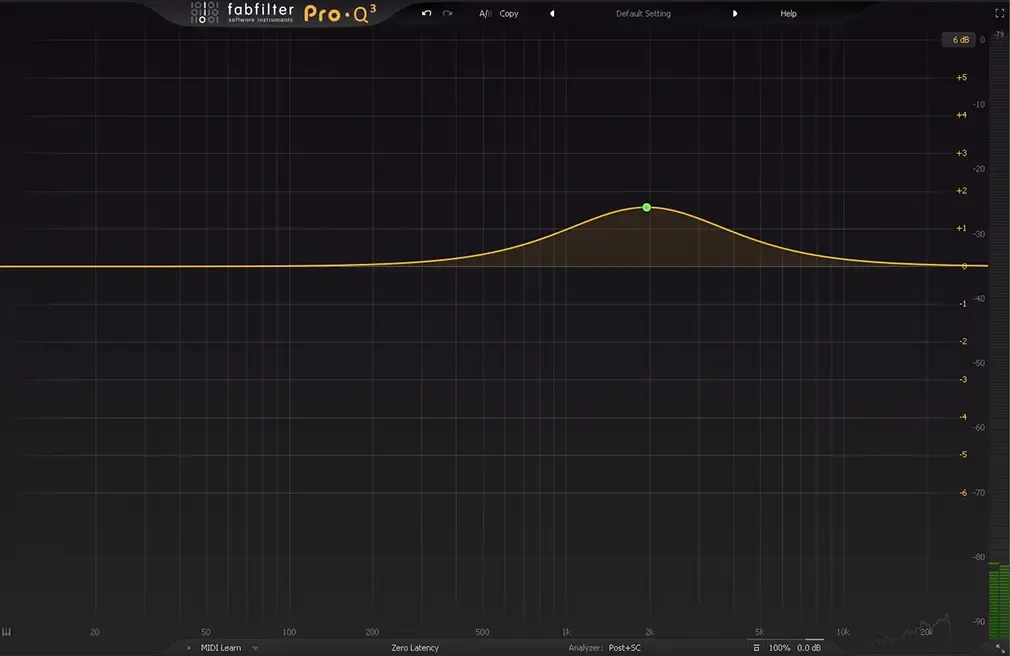Enable MIDI Learn

click(x=221, y=648)
